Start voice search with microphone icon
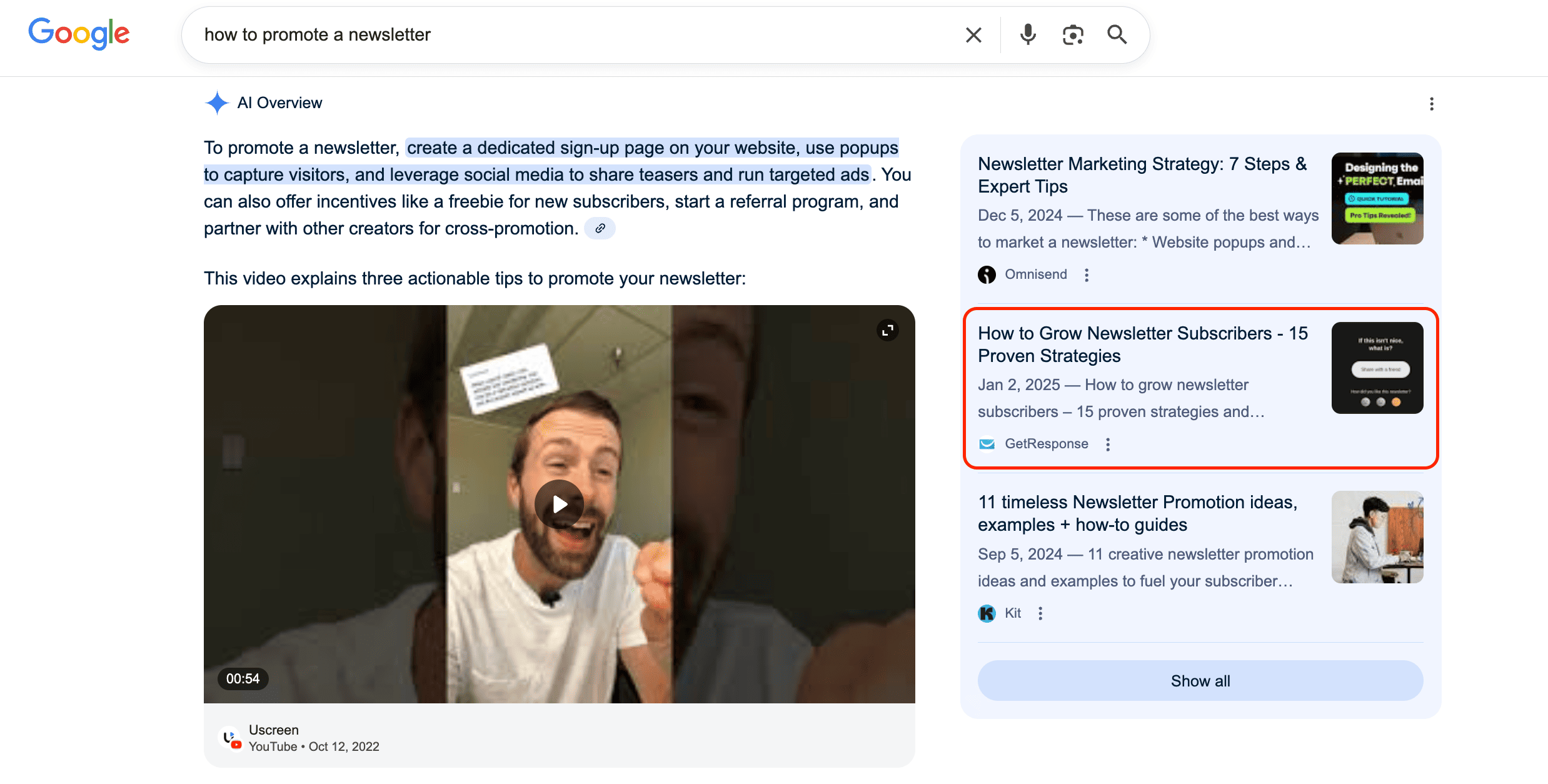The width and height of the screenshot is (1548, 784). pos(1027,35)
